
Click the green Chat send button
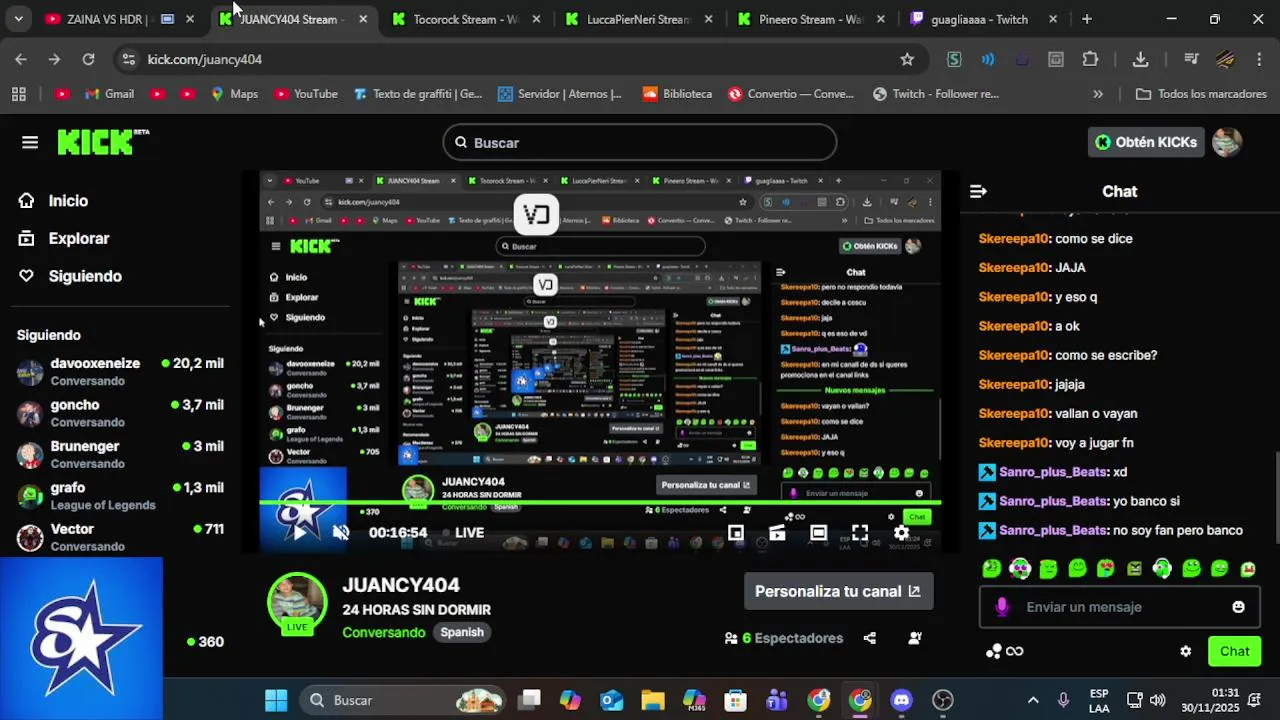[1234, 651]
